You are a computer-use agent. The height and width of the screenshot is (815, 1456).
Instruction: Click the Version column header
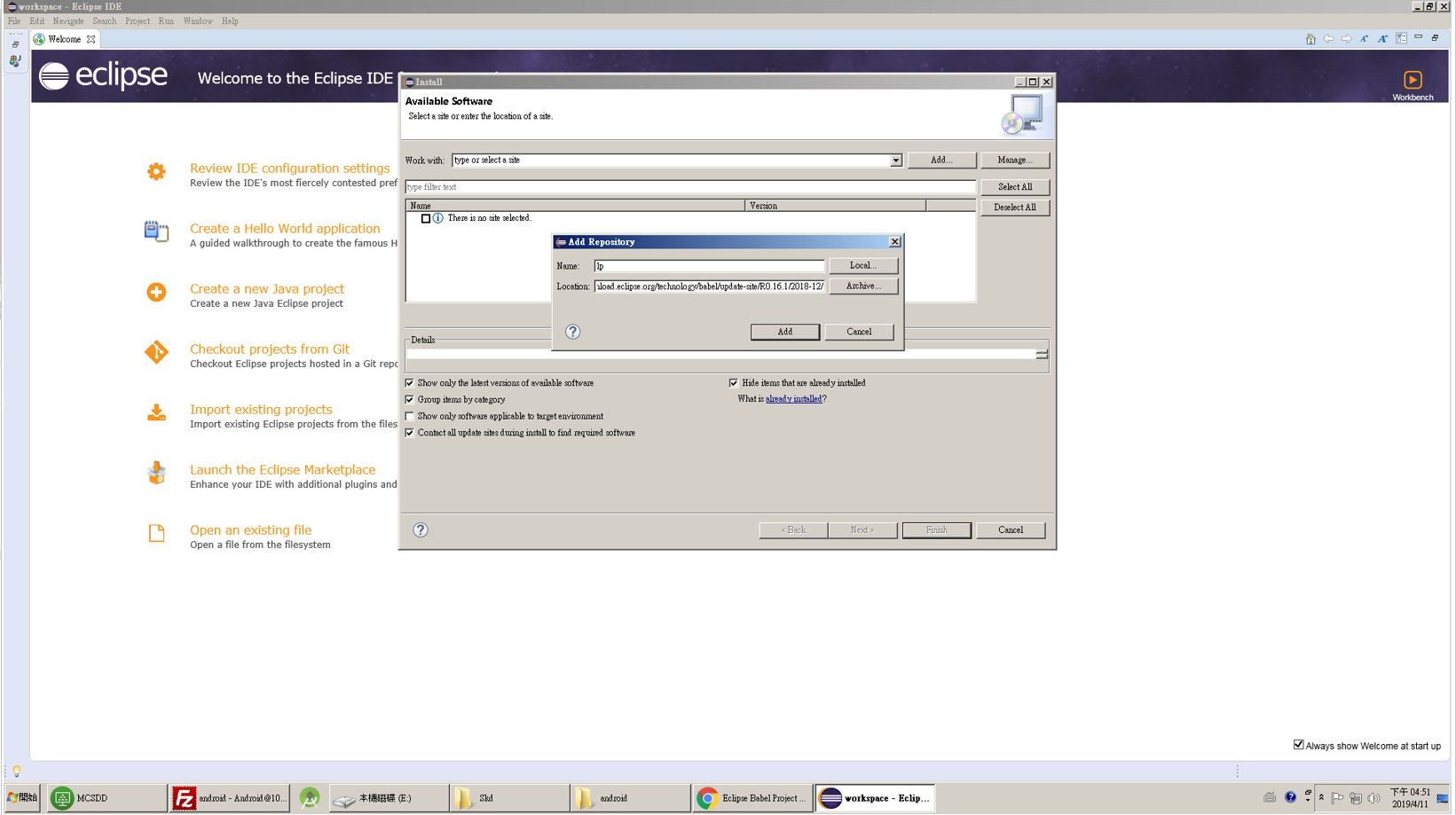(x=835, y=206)
